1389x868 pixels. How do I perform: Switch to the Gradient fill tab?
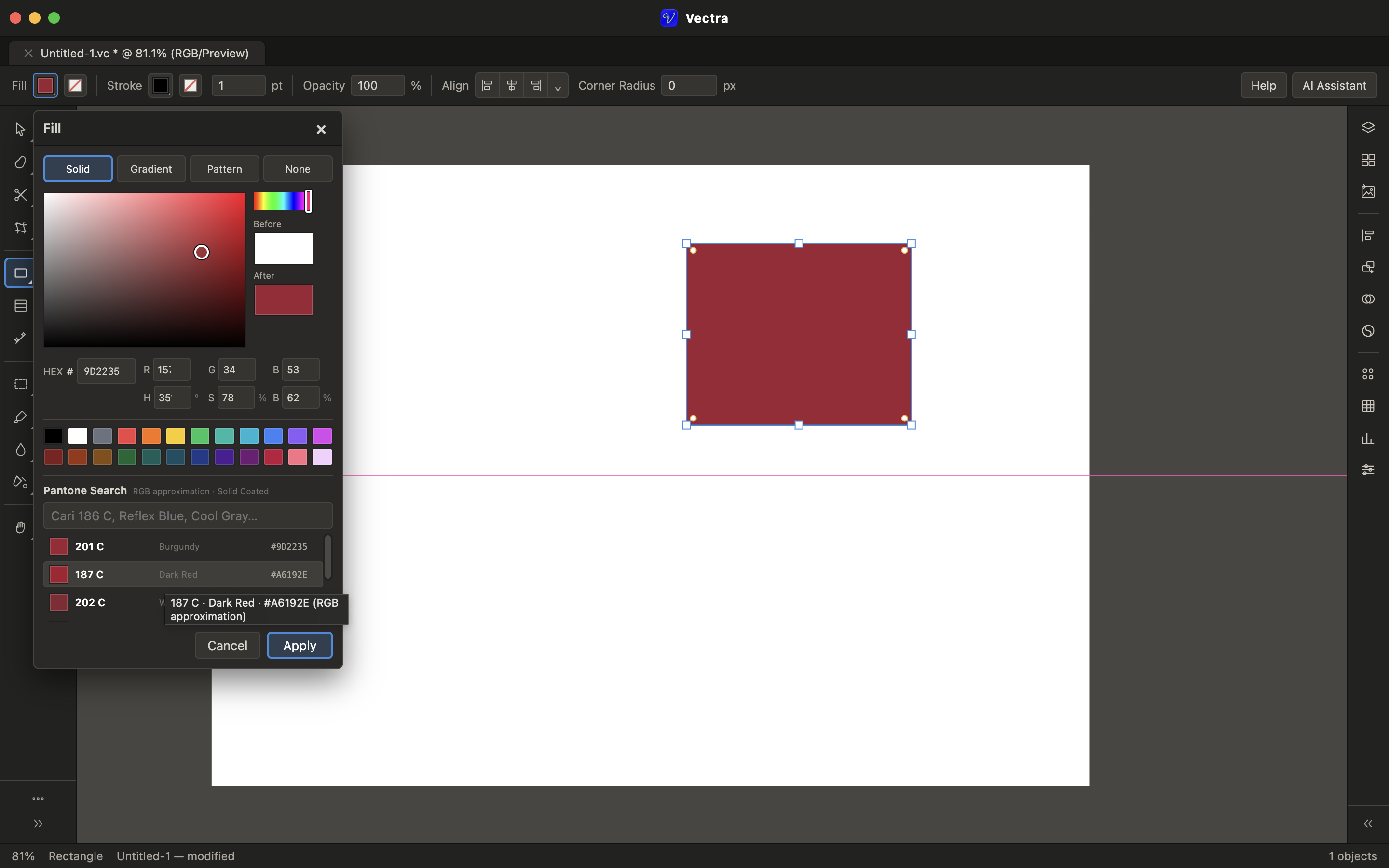pyautogui.click(x=151, y=169)
